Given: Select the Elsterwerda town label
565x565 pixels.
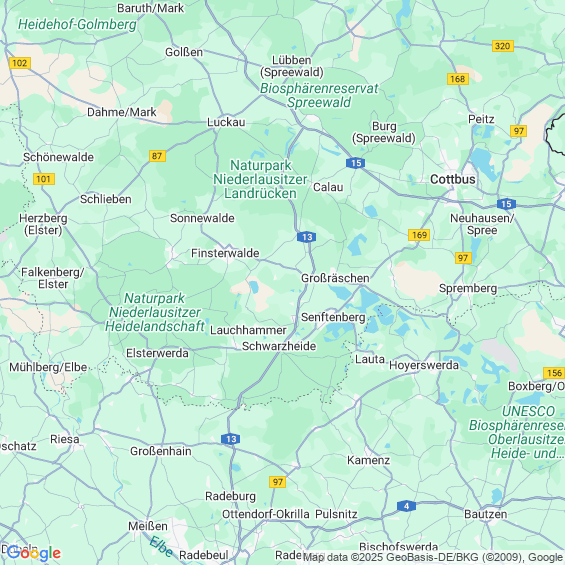Looking at the screenshot, I should tap(157, 353).
